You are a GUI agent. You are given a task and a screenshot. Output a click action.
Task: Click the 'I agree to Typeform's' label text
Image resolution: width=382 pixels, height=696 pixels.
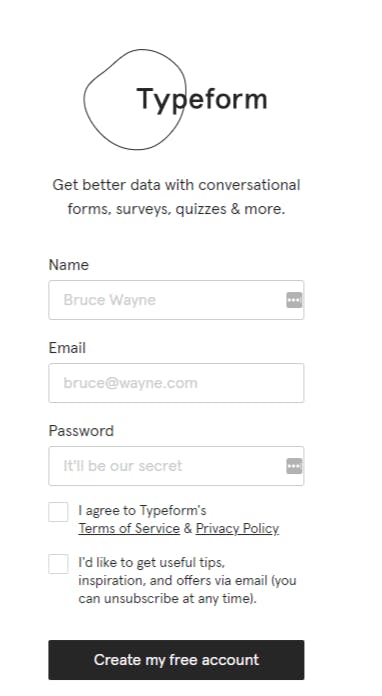(x=142, y=510)
